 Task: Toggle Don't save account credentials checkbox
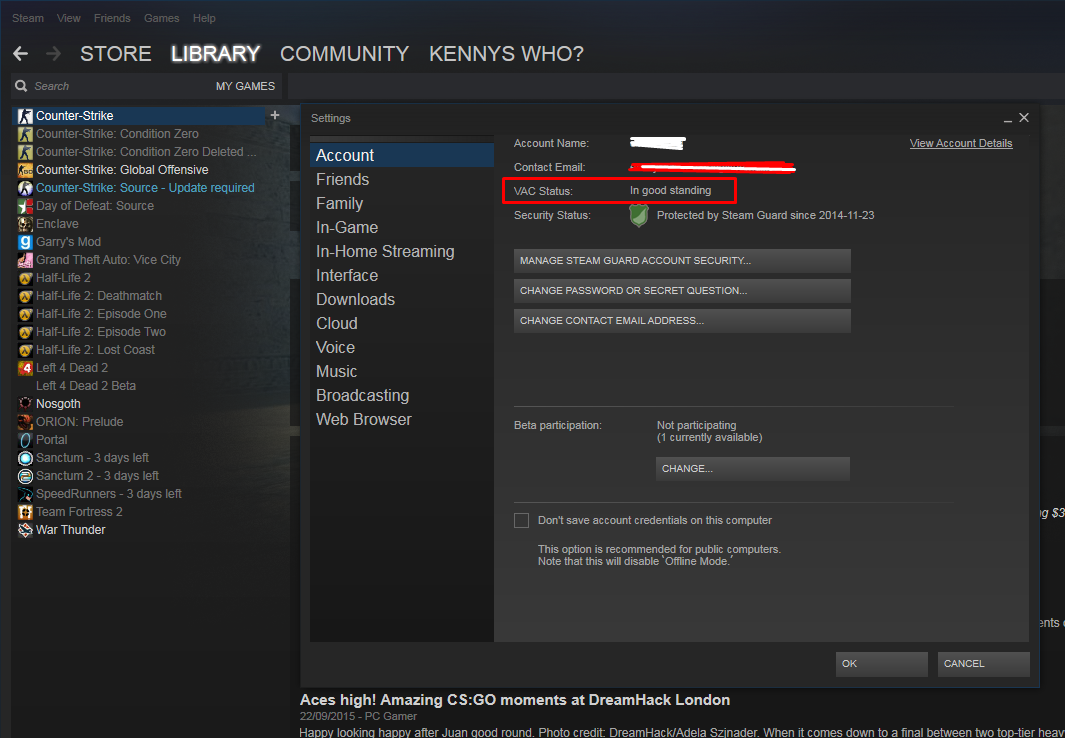click(x=522, y=520)
